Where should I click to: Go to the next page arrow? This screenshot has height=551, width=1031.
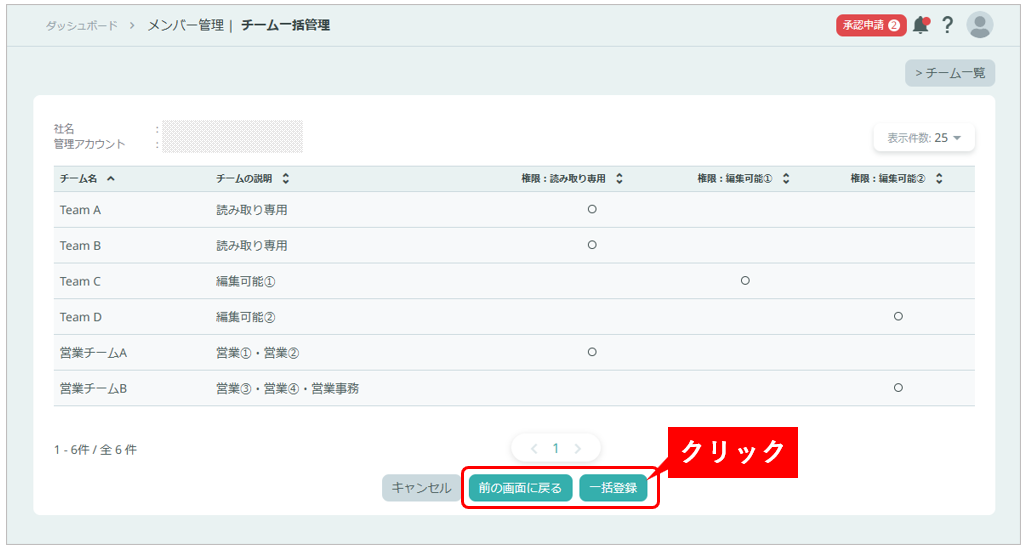(578, 449)
